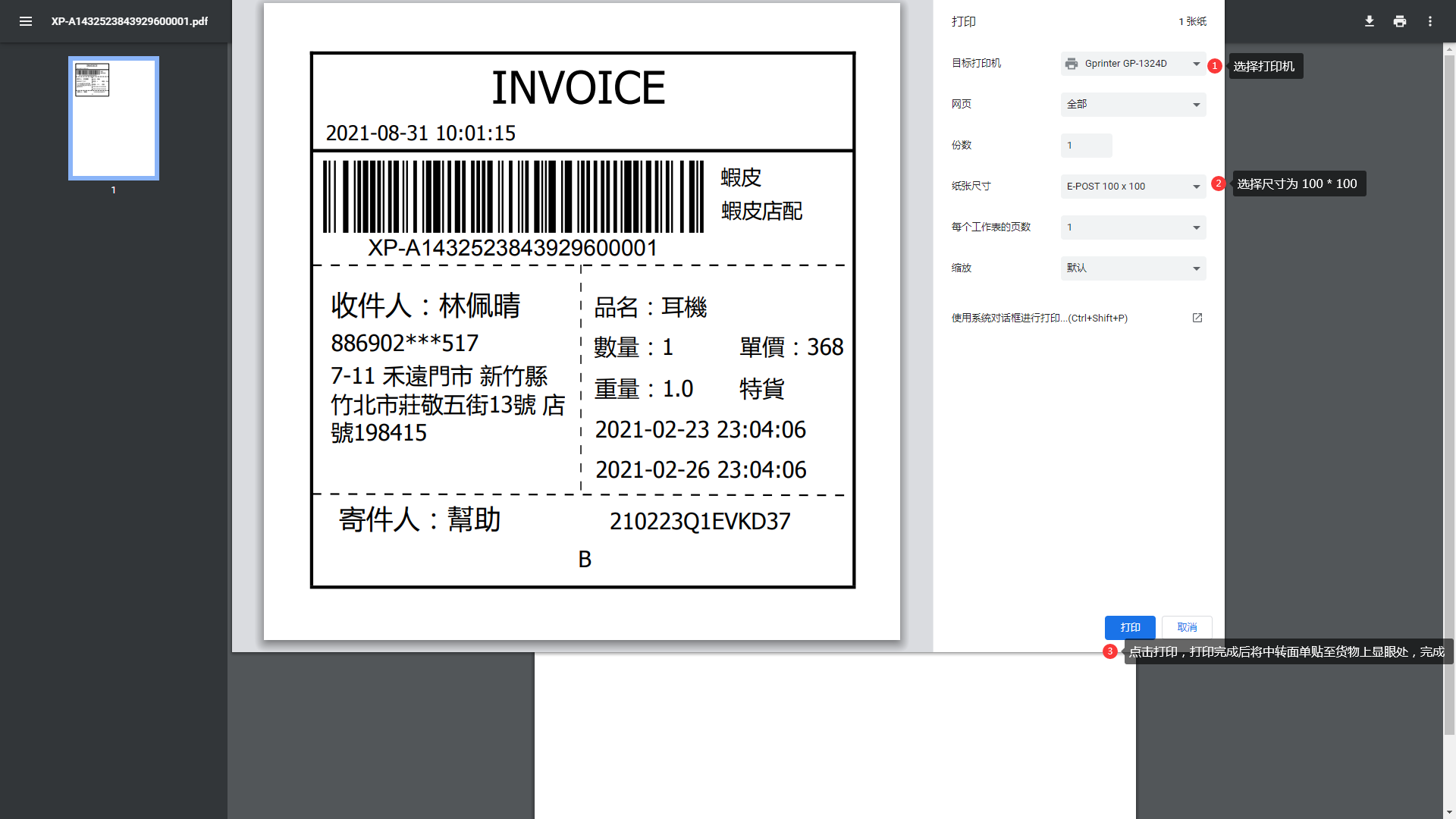Click the download PDF icon
Image resolution: width=1456 pixels, height=819 pixels.
(x=1370, y=21)
